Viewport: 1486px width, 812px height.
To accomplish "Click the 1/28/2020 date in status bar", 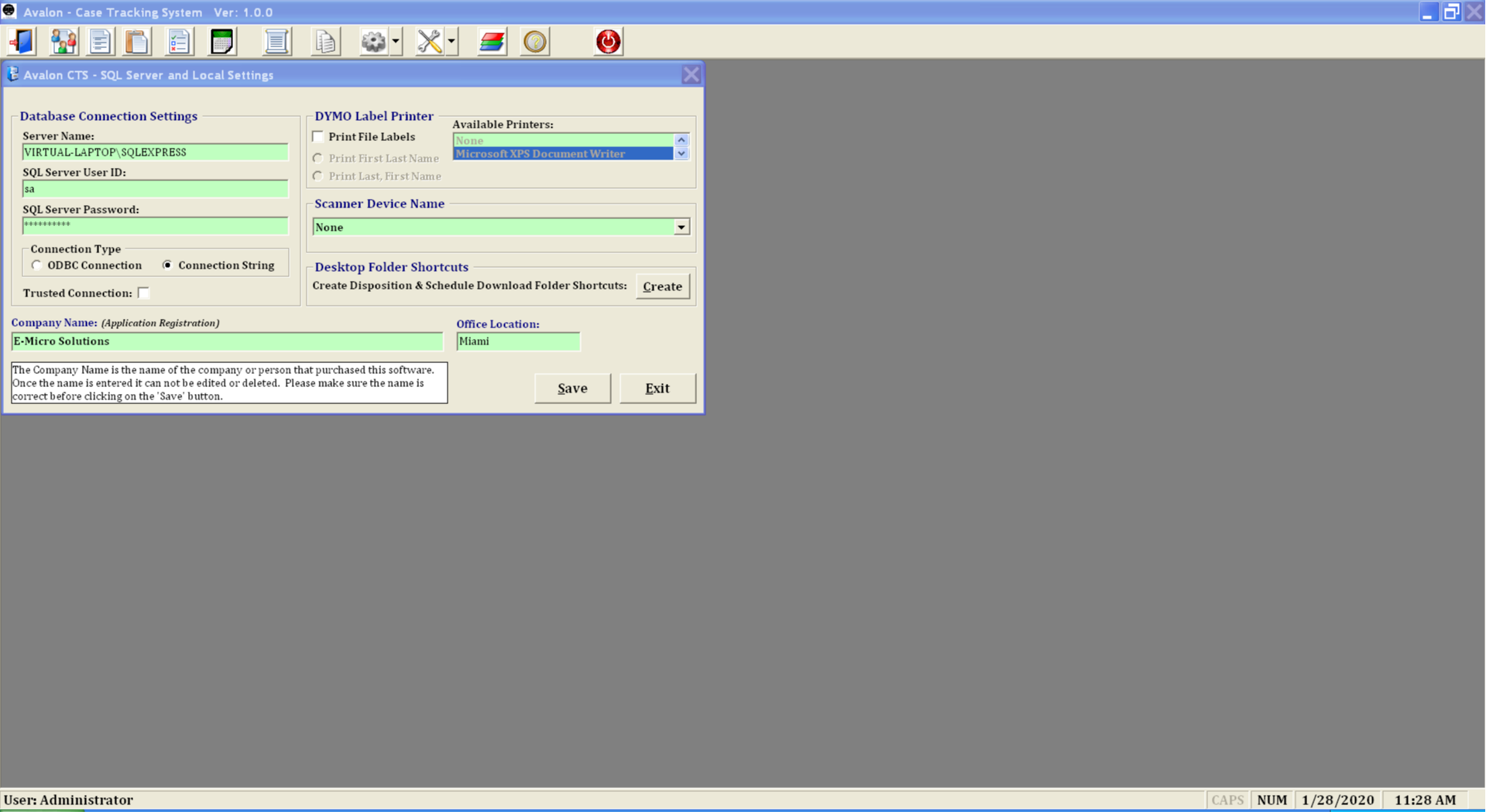I will pos(1338,800).
